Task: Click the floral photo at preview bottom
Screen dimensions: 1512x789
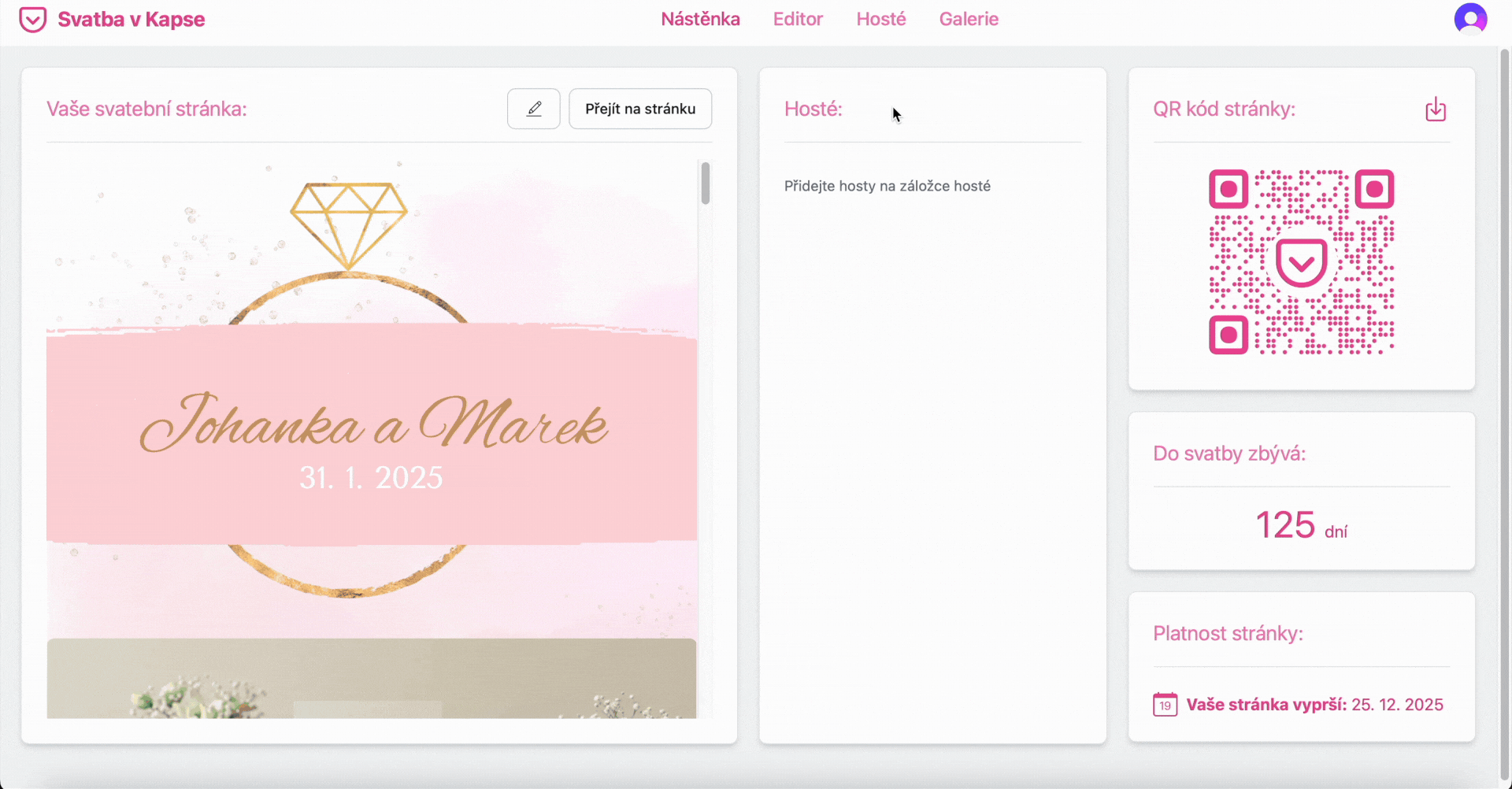Action: [x=371, y=679]
